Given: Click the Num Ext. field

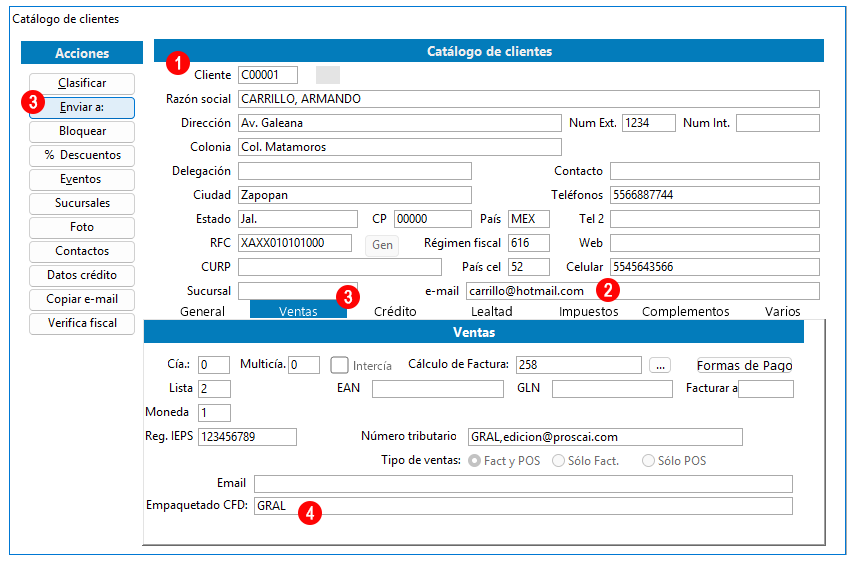Looking at the screenshot, I should (649, 123).
